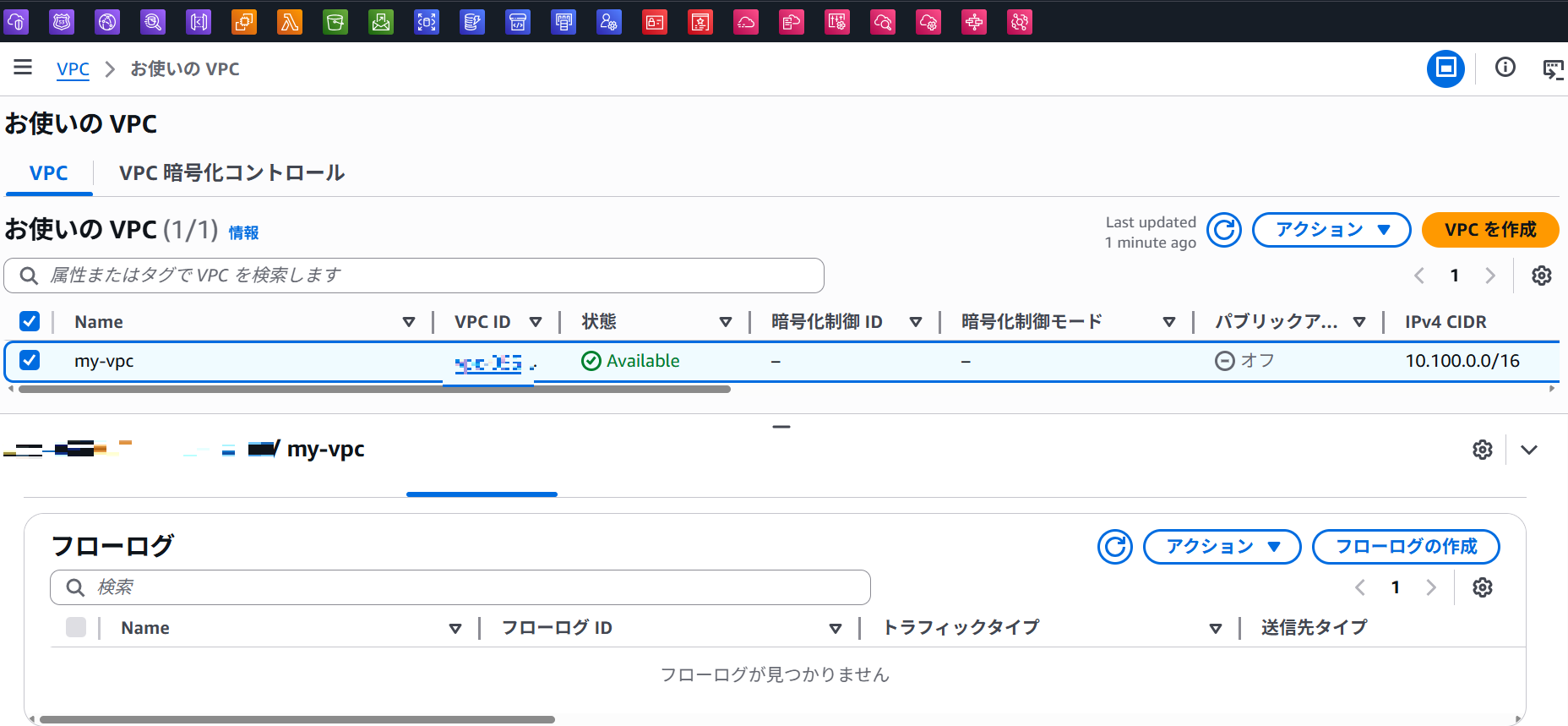Open the pink plain cloud shortcut icon

click(x=746, y=22)
